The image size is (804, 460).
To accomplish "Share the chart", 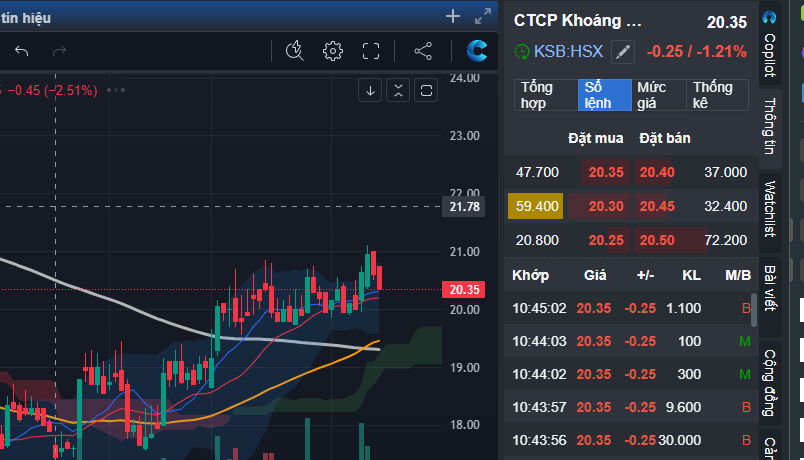I will pyautogui.click(x=423, y=51).
